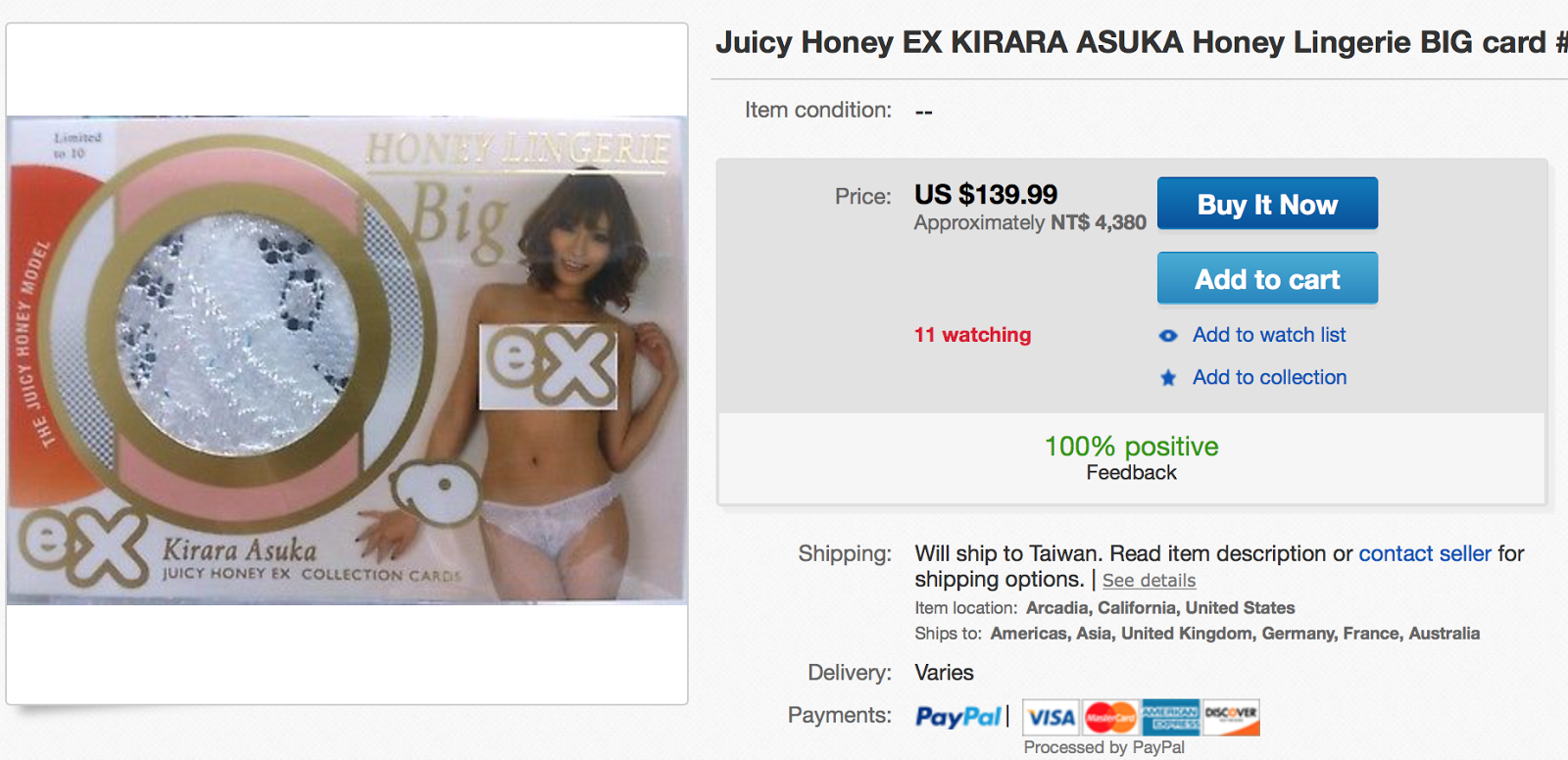This screenshot has width=1568, height=760.
Task: Click the listing title heading
Action: pyautogui.click(x=1141, y=42)
